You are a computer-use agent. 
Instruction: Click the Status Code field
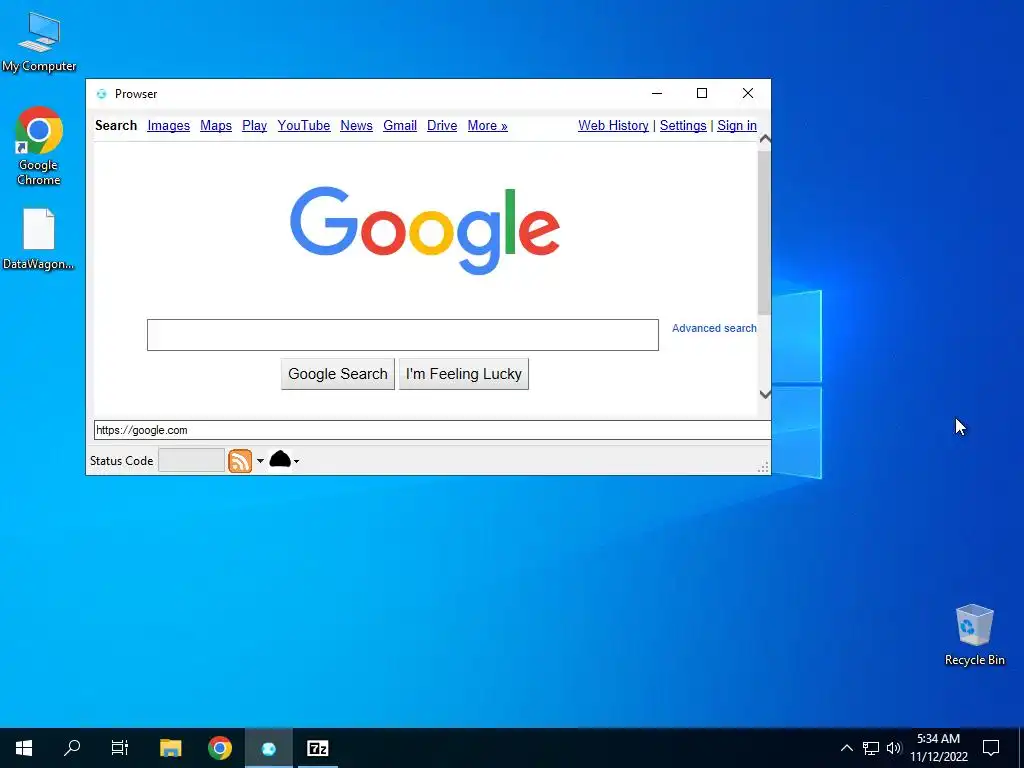tap(191, 460)
